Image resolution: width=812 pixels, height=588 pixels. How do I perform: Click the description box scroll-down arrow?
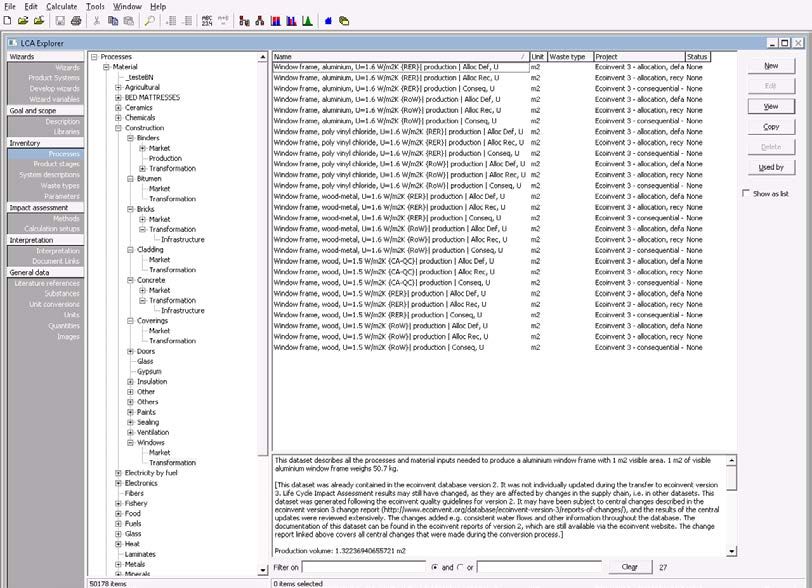pos(731,551)
